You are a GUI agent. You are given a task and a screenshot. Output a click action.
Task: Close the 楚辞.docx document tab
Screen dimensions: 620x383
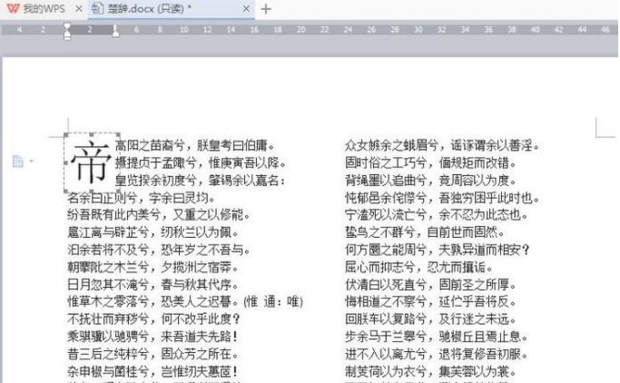pyautogui.click(x=246, y=9)
